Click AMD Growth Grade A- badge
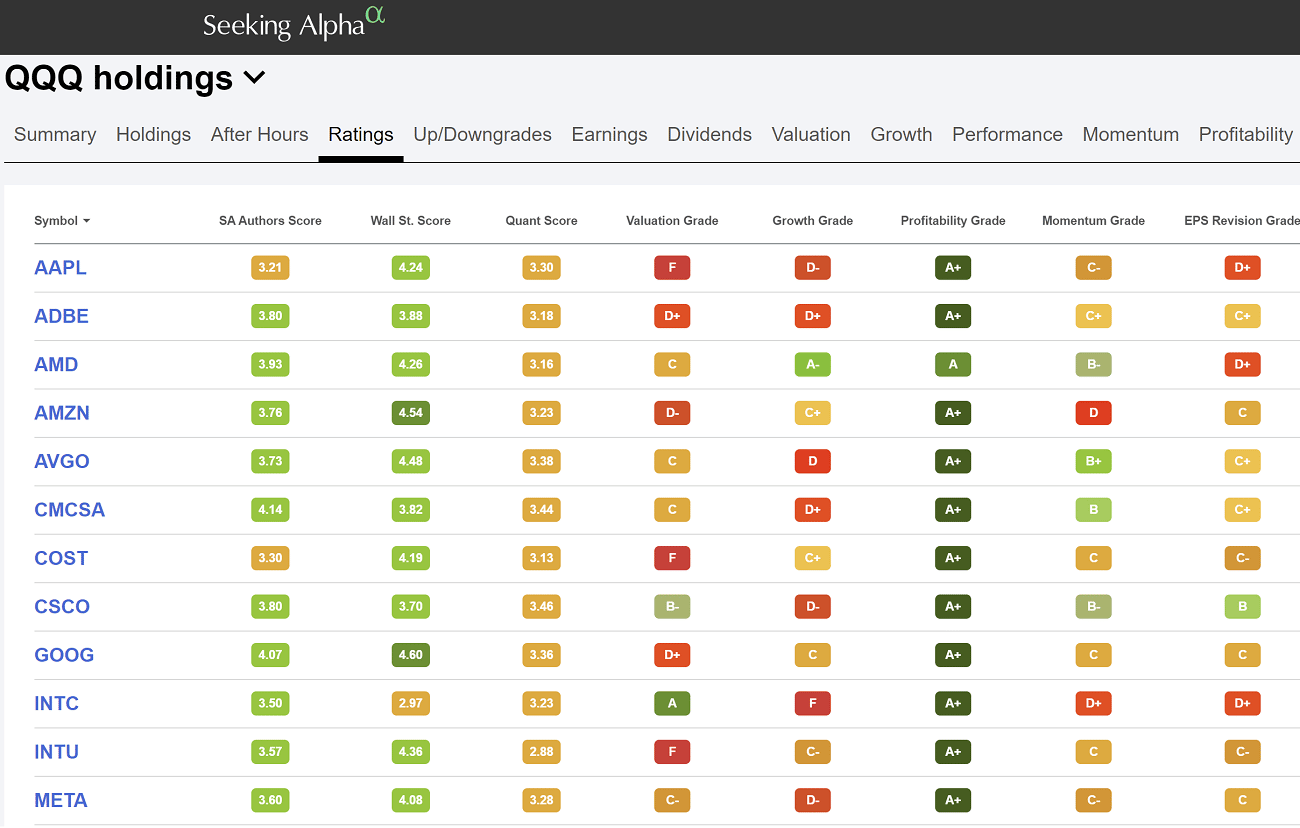Image resolution: width=1300 pixels, height=828 pixels. click(x=813, y=364)
